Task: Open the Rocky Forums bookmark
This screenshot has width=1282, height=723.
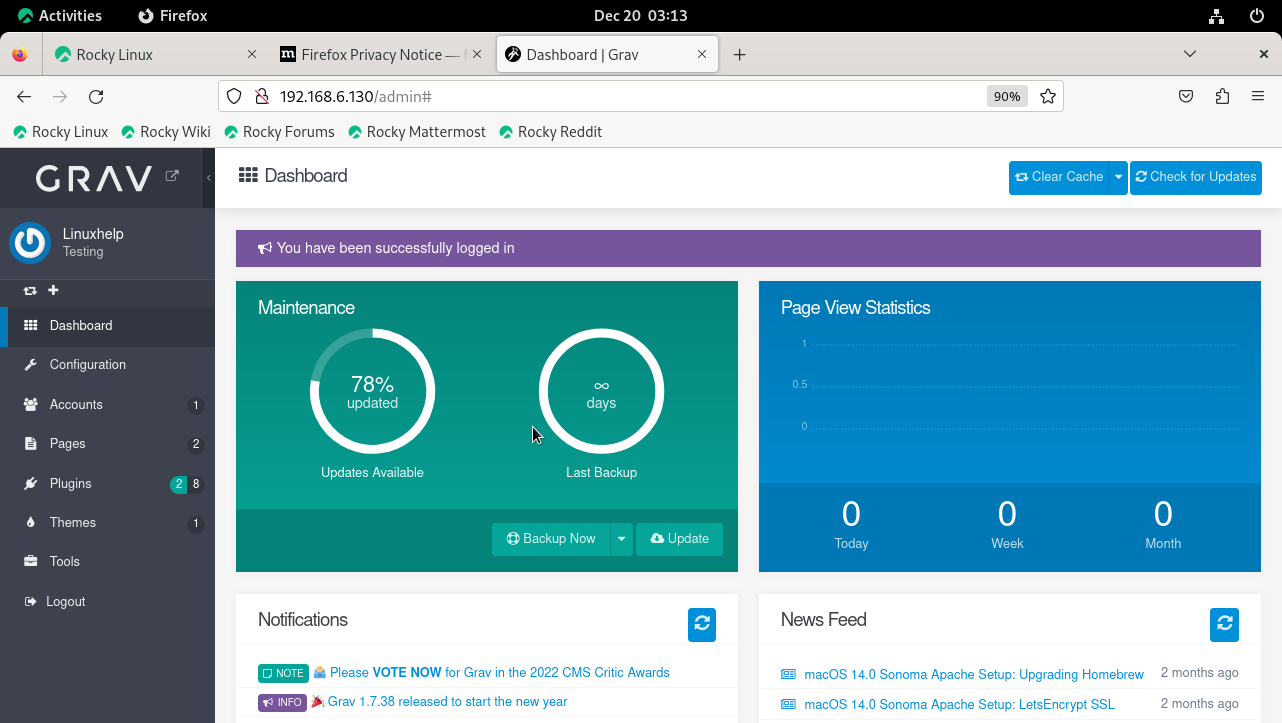Action: coord(279,132)
